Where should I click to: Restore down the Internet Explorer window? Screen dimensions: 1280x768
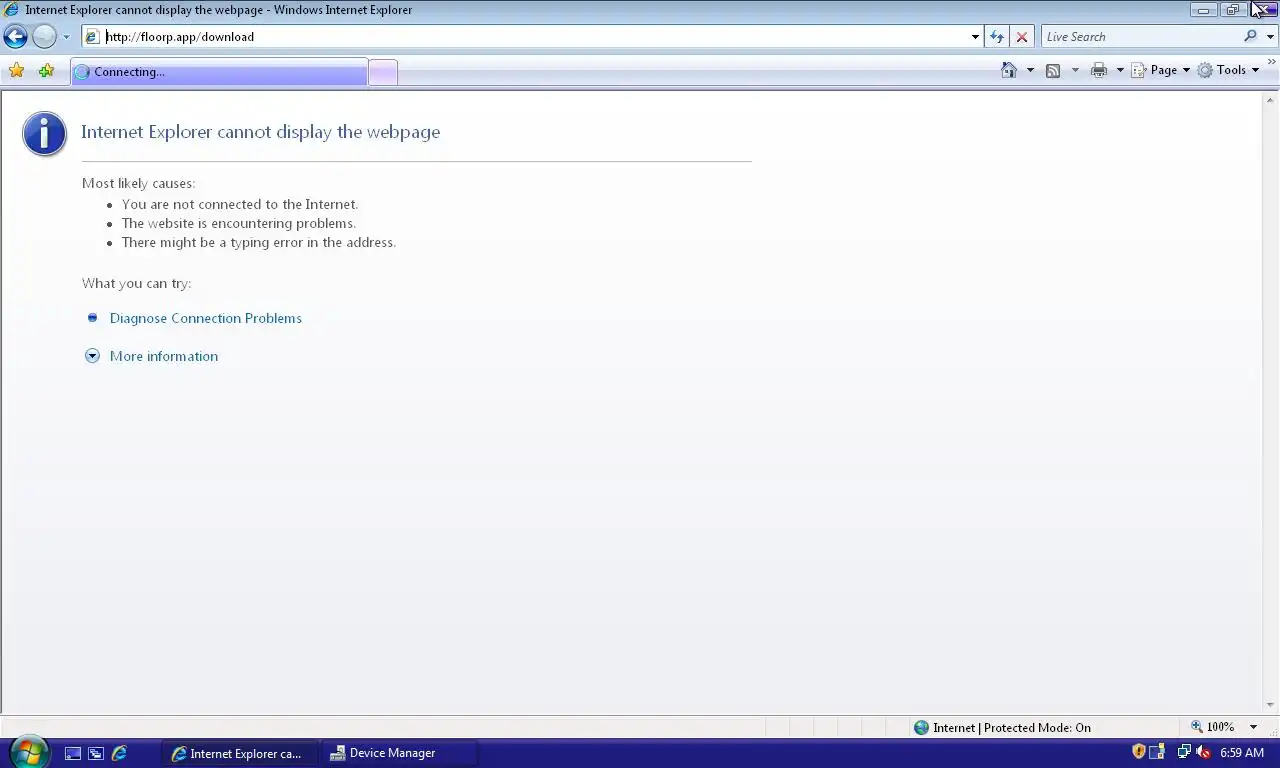[x=1232, y=10]
